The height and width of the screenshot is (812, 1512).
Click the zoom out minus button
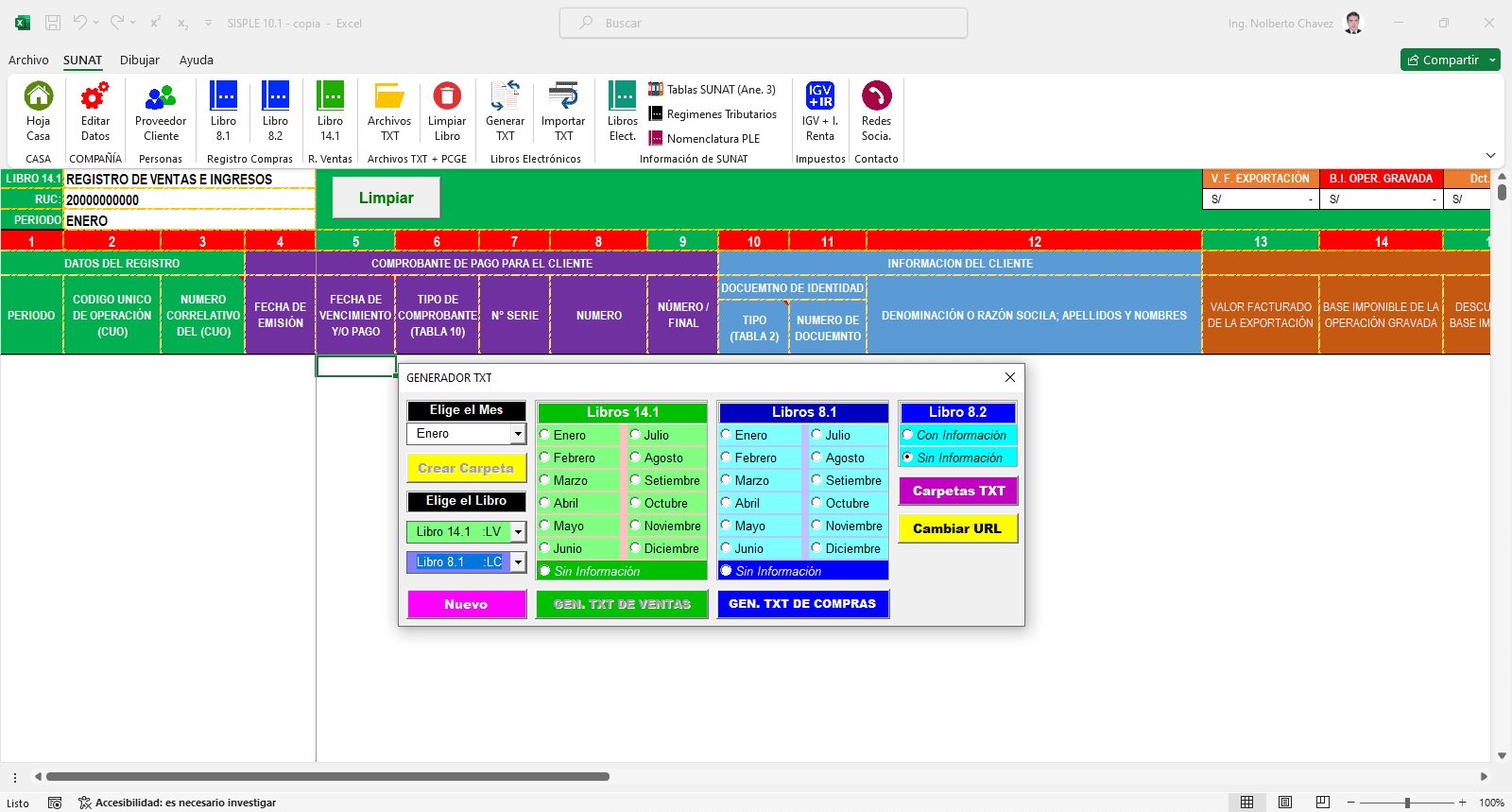point(1351,803)
